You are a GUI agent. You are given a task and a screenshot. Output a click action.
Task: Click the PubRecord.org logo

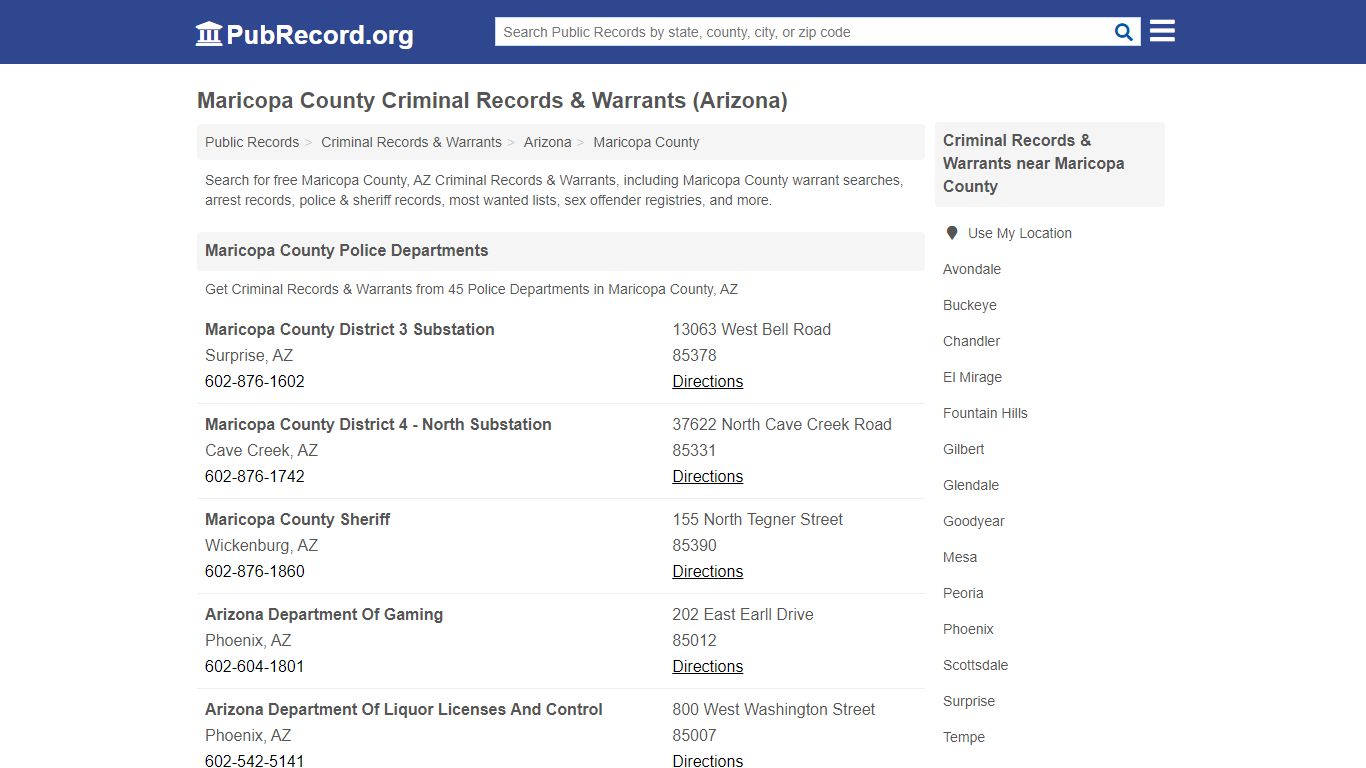coord(304,34)
